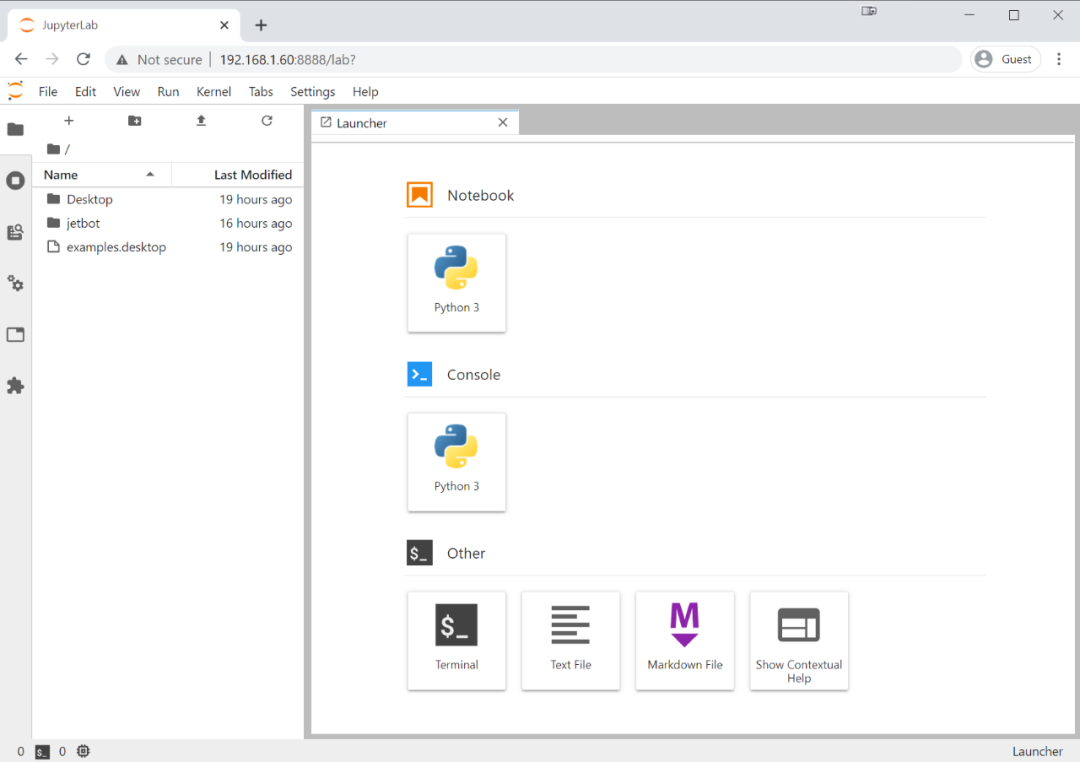Open the Chrome three-dot menu

[1059, 59]
